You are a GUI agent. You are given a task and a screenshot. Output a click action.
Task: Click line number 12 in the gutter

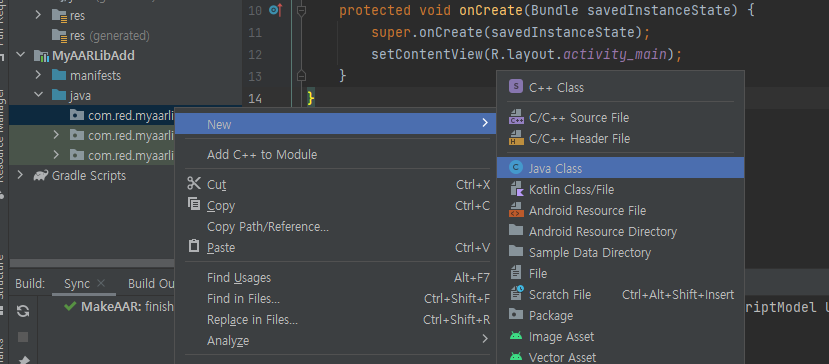point(255,54)
